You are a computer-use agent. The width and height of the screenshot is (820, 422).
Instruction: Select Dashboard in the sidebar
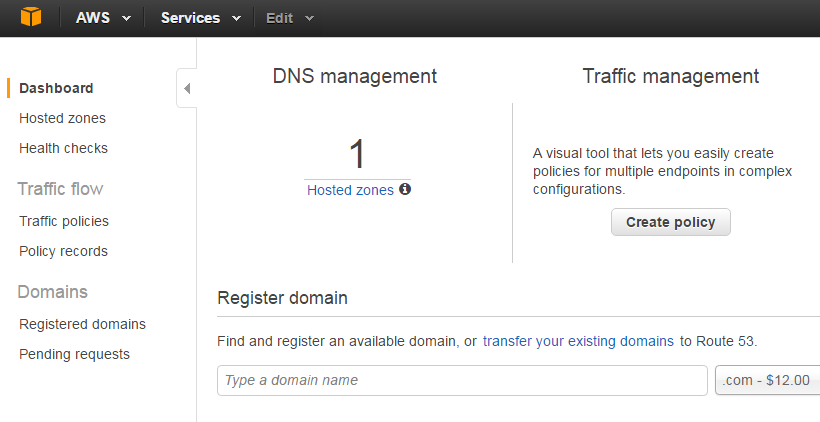click(x=56, y=88)
